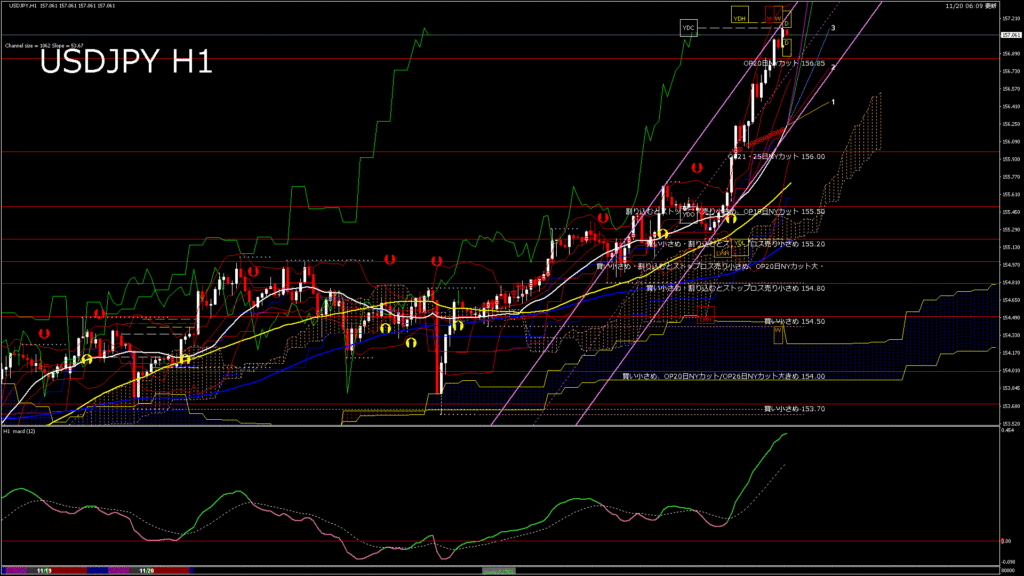Click the gray highlighted segment on bottom timeline

497,571
